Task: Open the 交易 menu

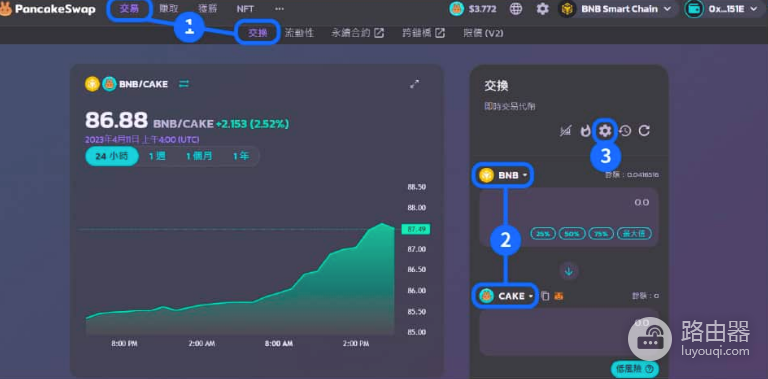Action: click(x=129, y=9)
